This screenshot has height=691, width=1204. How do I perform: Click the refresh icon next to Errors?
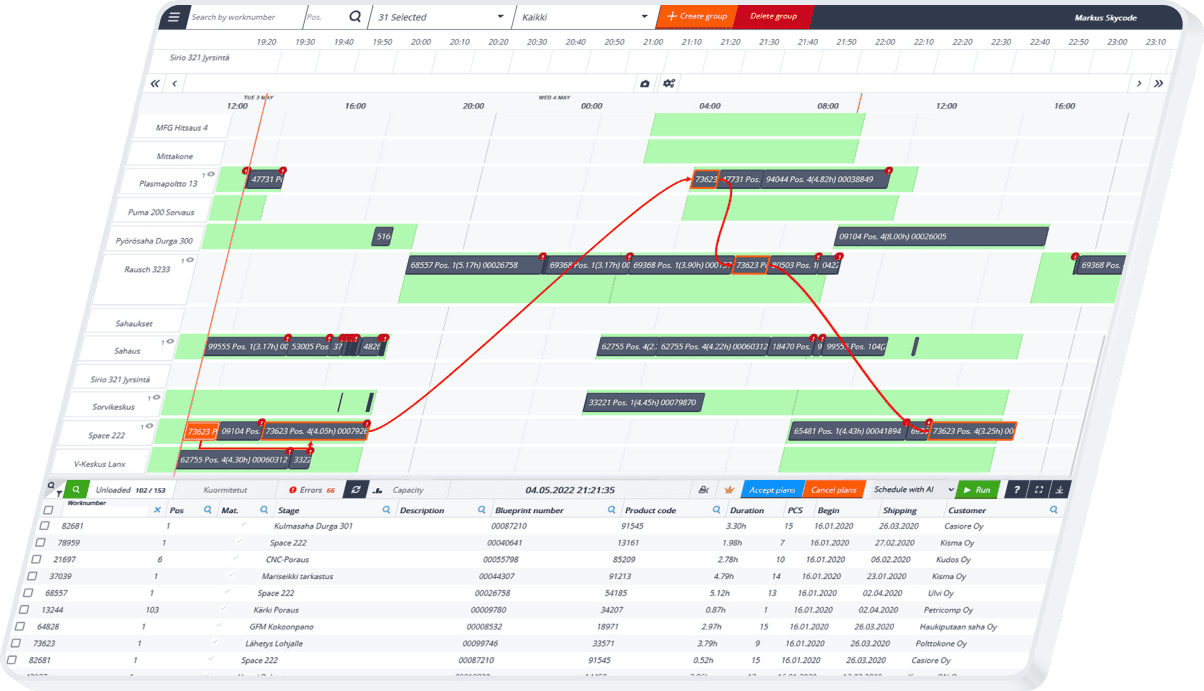point(355,490)
